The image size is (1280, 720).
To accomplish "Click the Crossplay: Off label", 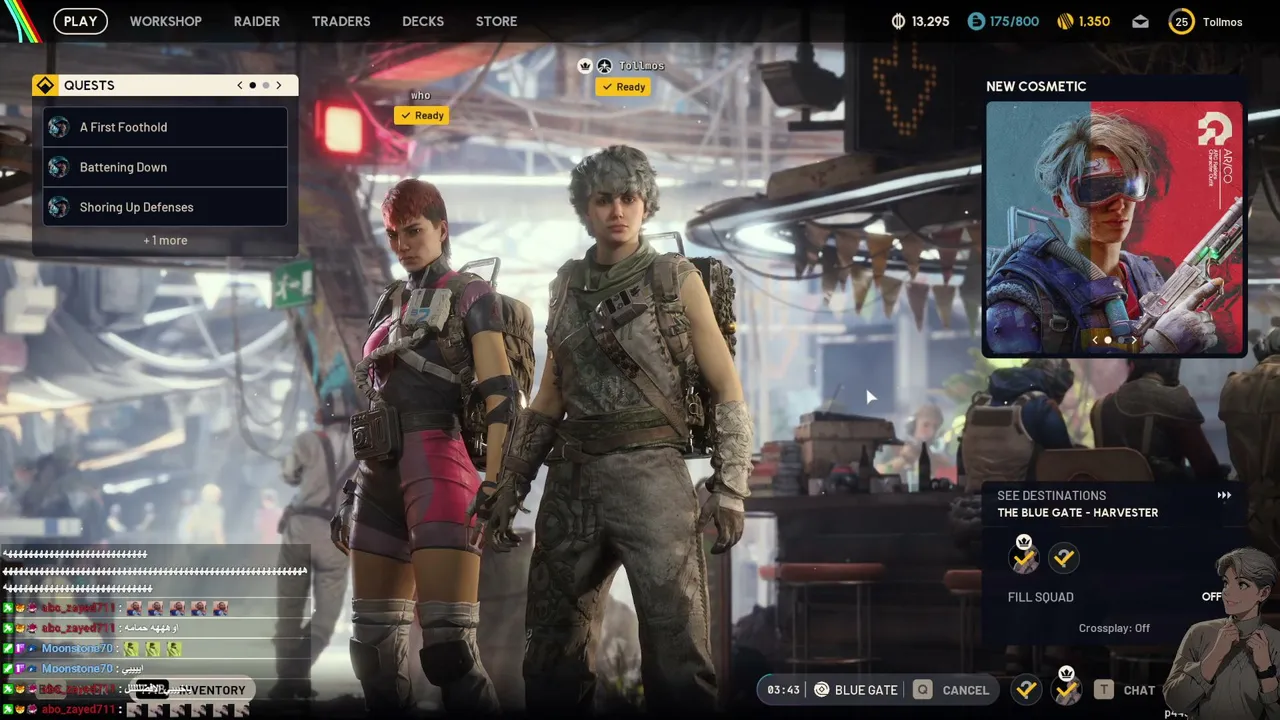I will [x=1114, y=628].
